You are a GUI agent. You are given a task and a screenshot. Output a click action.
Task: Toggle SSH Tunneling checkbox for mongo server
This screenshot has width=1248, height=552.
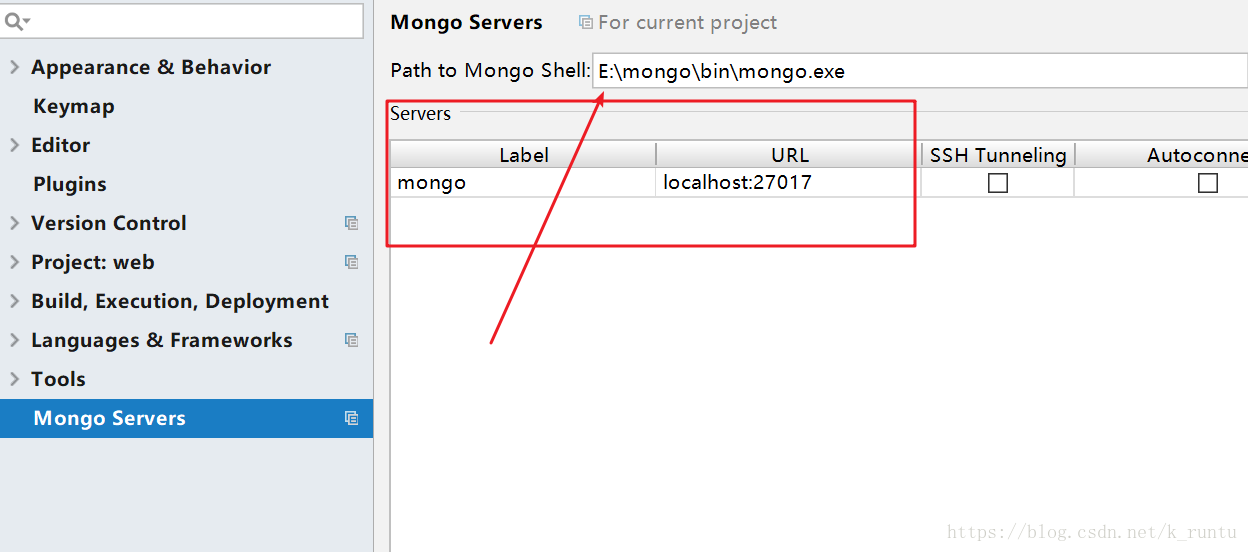click(997, 183)
